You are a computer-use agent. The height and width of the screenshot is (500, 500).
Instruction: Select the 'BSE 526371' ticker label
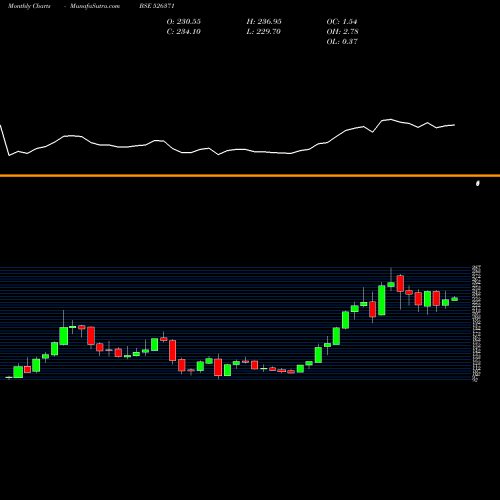157,6
